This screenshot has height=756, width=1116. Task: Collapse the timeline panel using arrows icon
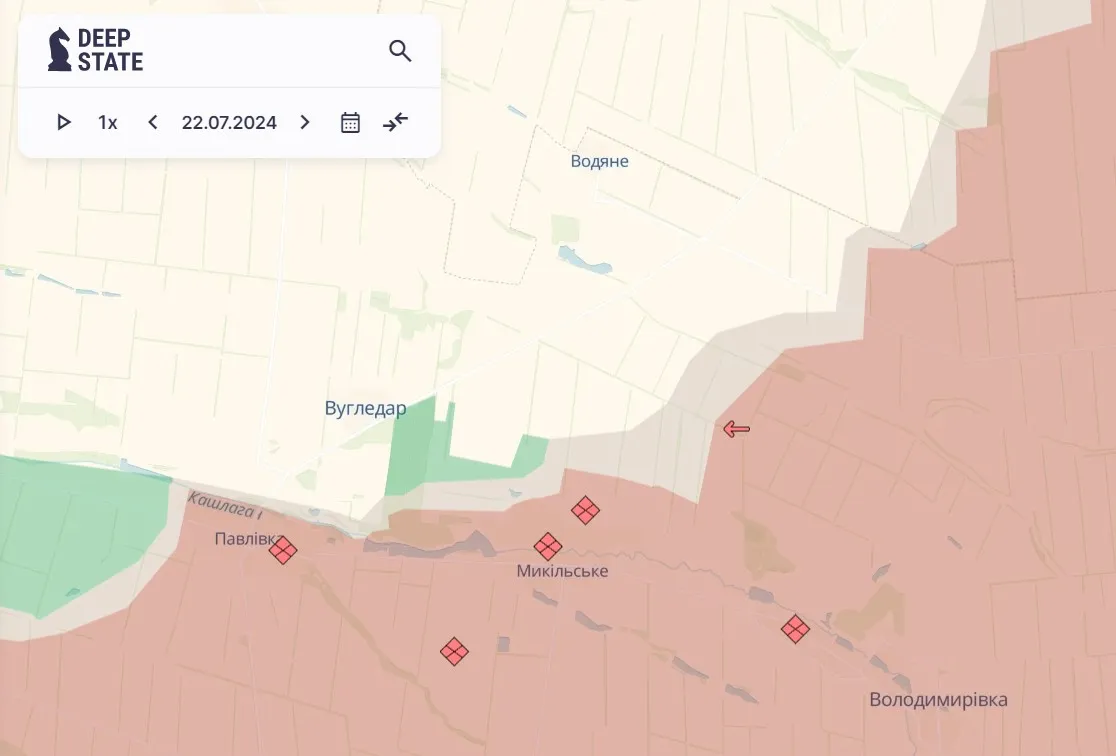[x=396, y=122]
